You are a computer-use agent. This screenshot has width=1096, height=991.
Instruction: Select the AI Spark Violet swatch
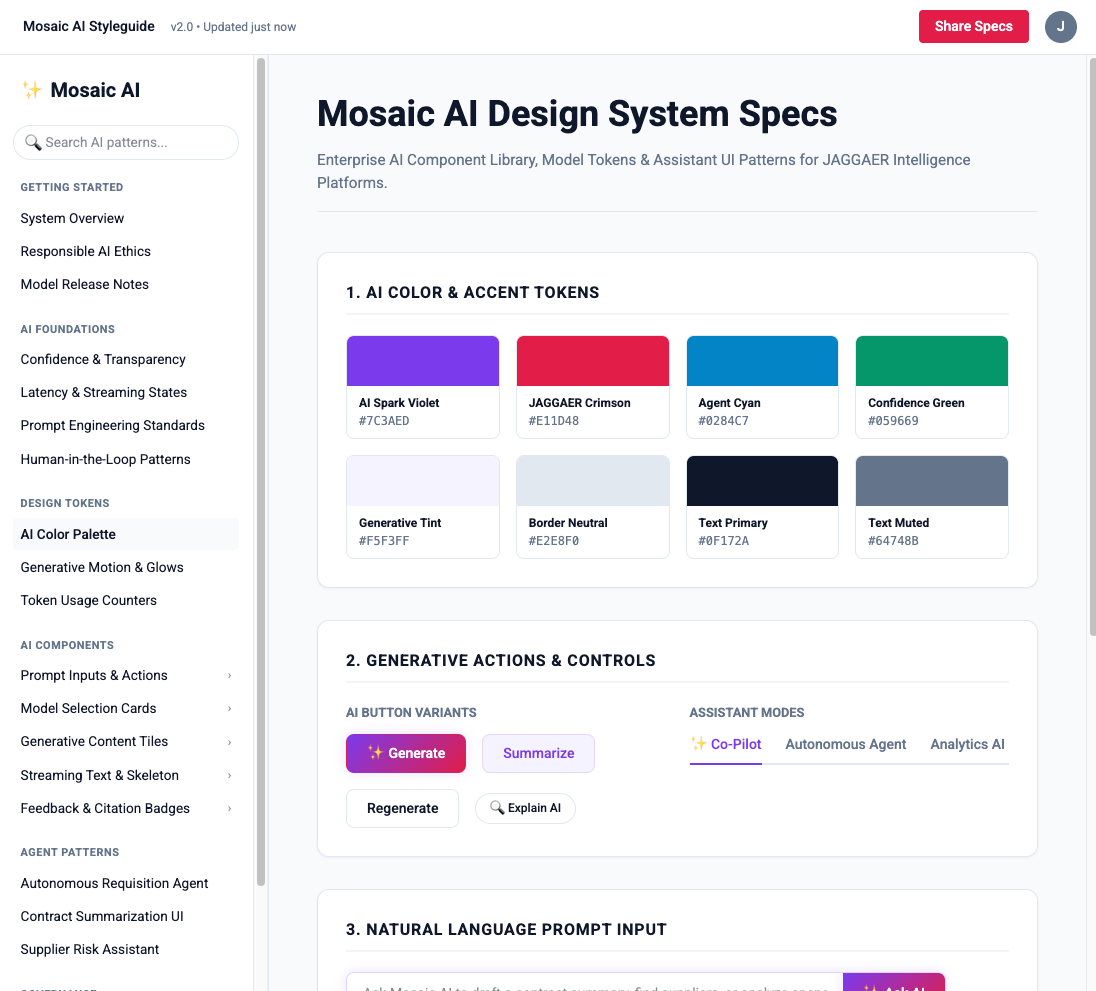click(x=423, y=387)
